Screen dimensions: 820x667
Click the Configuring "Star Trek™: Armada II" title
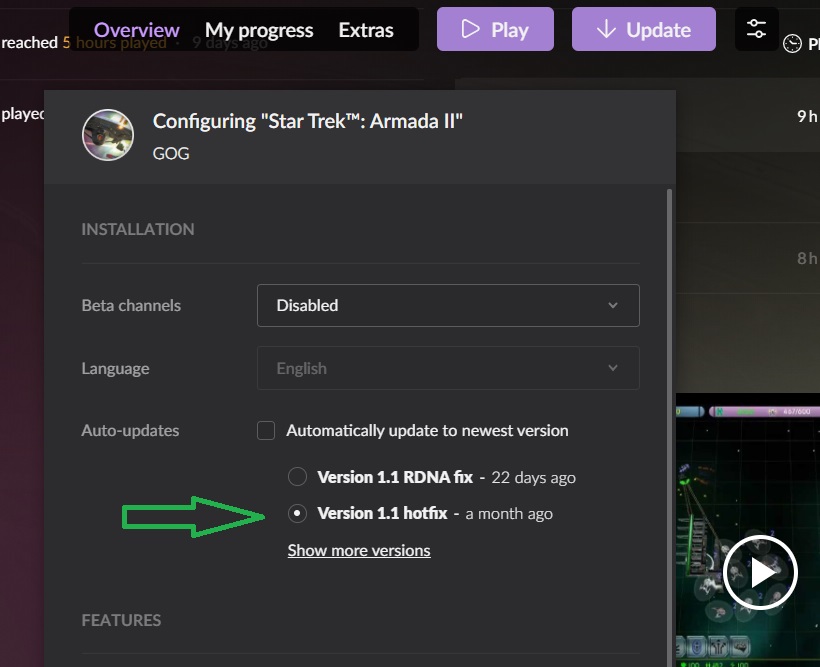pyautogui.click(x=308, y=121)
